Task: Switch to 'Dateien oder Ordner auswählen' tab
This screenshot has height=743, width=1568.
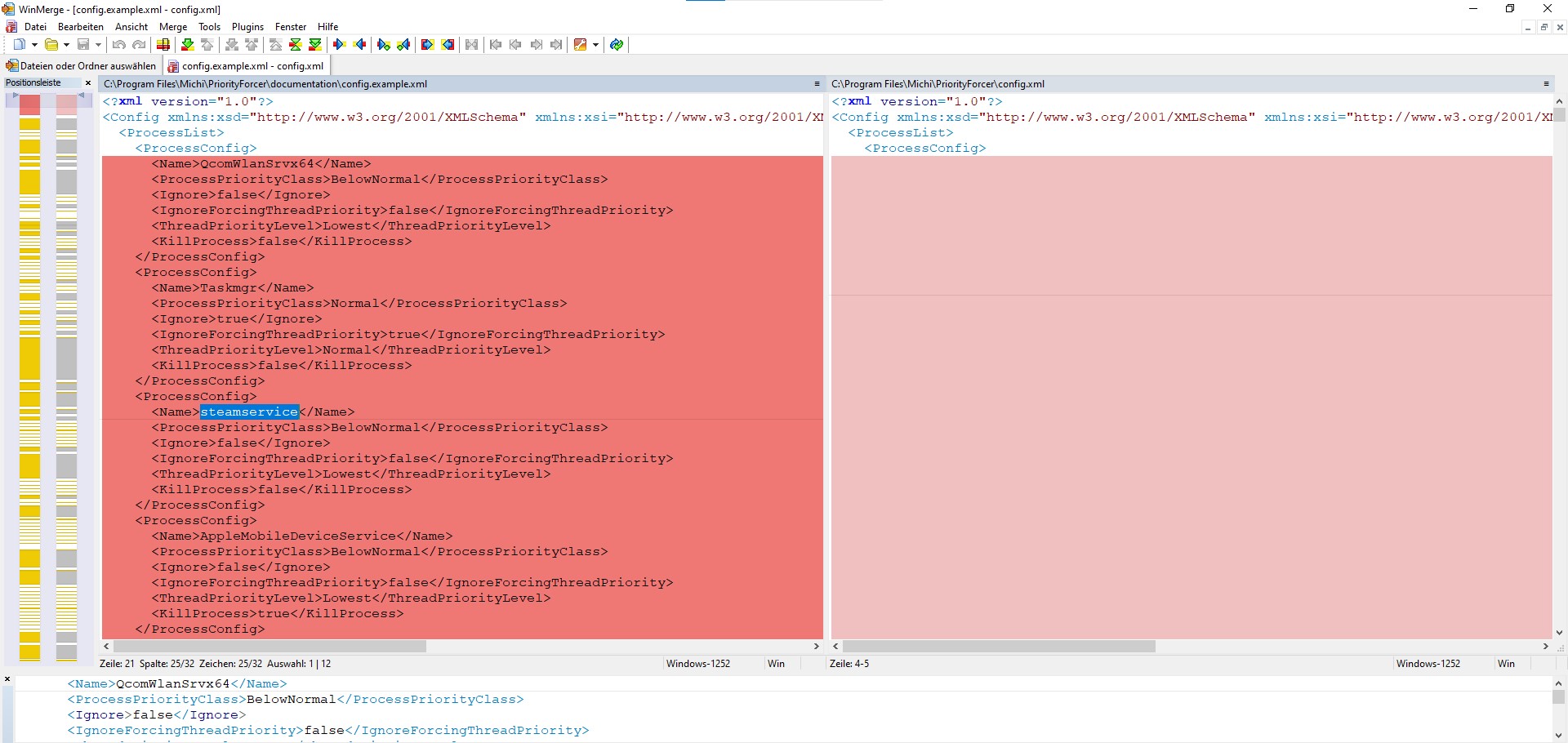Action: pyautogui.click(x=81, y=66)
